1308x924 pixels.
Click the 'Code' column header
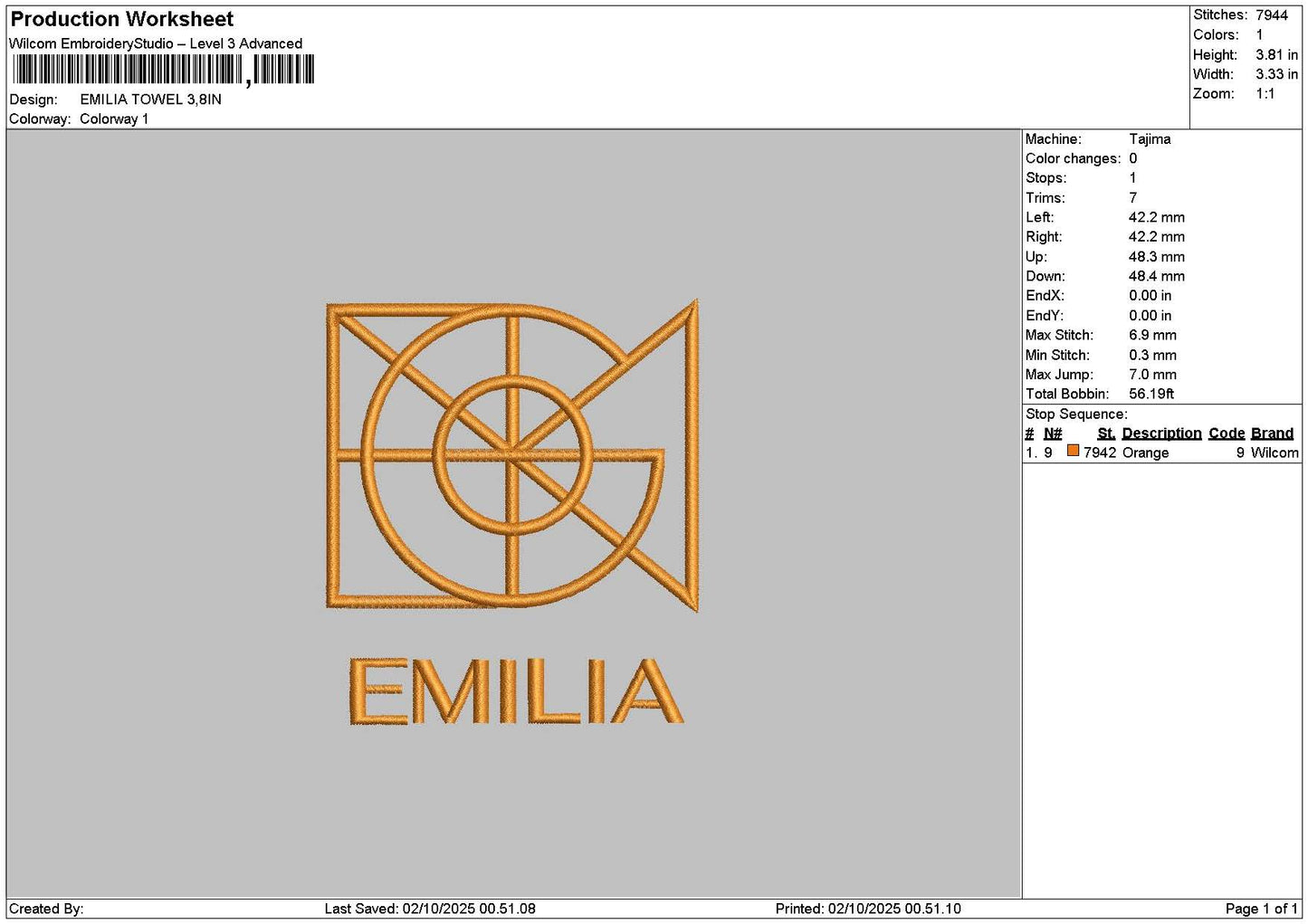pyautogui.click(x=1227, y=433)
